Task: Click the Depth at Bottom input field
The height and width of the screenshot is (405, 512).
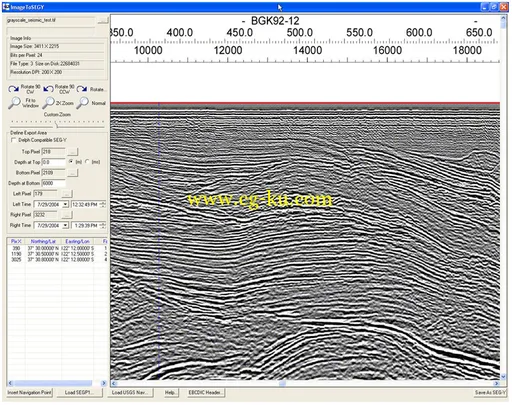Action: tap(53, 183)
